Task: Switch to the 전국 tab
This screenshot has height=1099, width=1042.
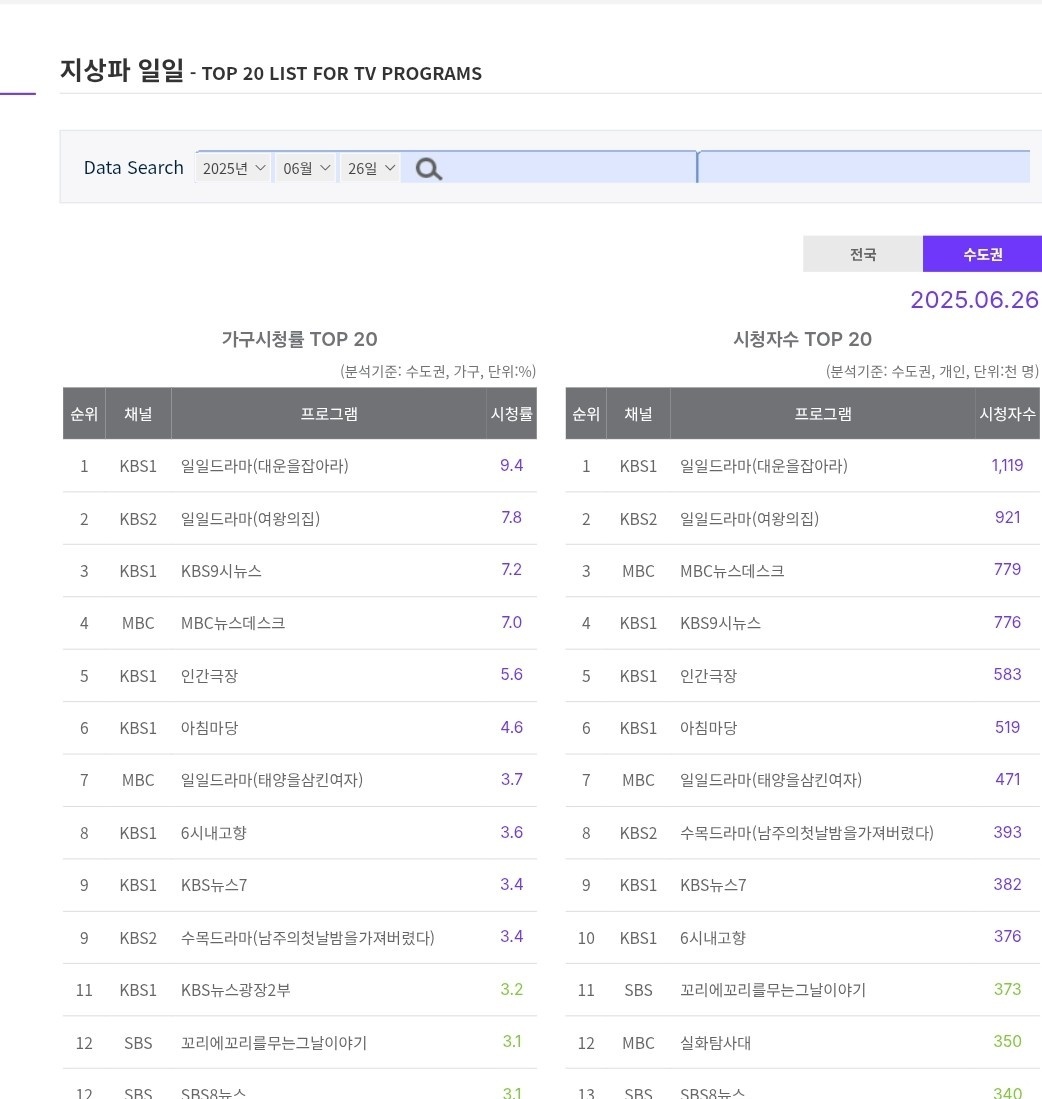Action: tap(863, 254)
